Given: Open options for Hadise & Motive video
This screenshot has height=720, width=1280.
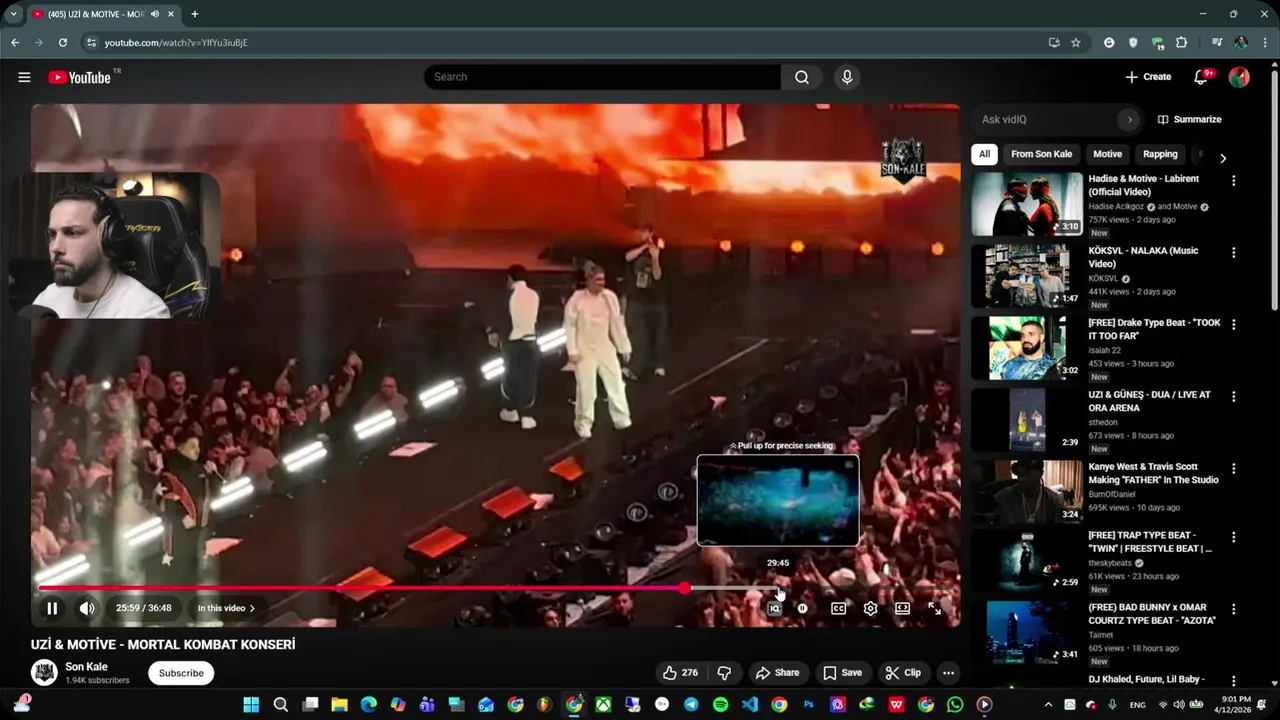Looking at the screenshot, I should [1233, 181].
